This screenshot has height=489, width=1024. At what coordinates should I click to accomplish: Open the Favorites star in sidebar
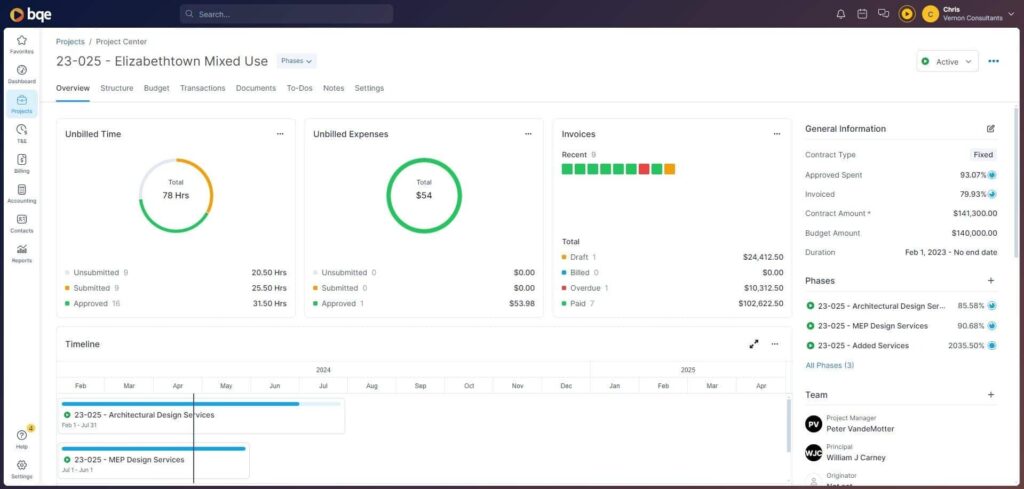[x=21, y=44]
